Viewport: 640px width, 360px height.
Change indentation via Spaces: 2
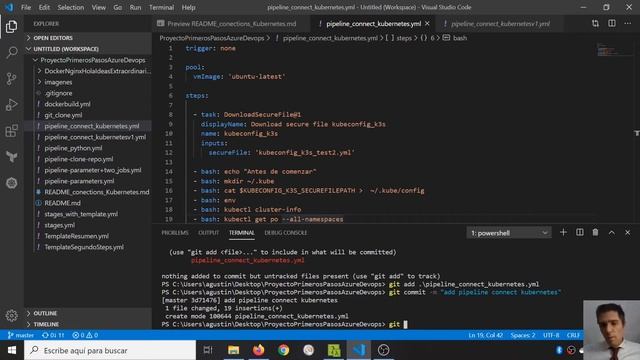click(522, 335)
